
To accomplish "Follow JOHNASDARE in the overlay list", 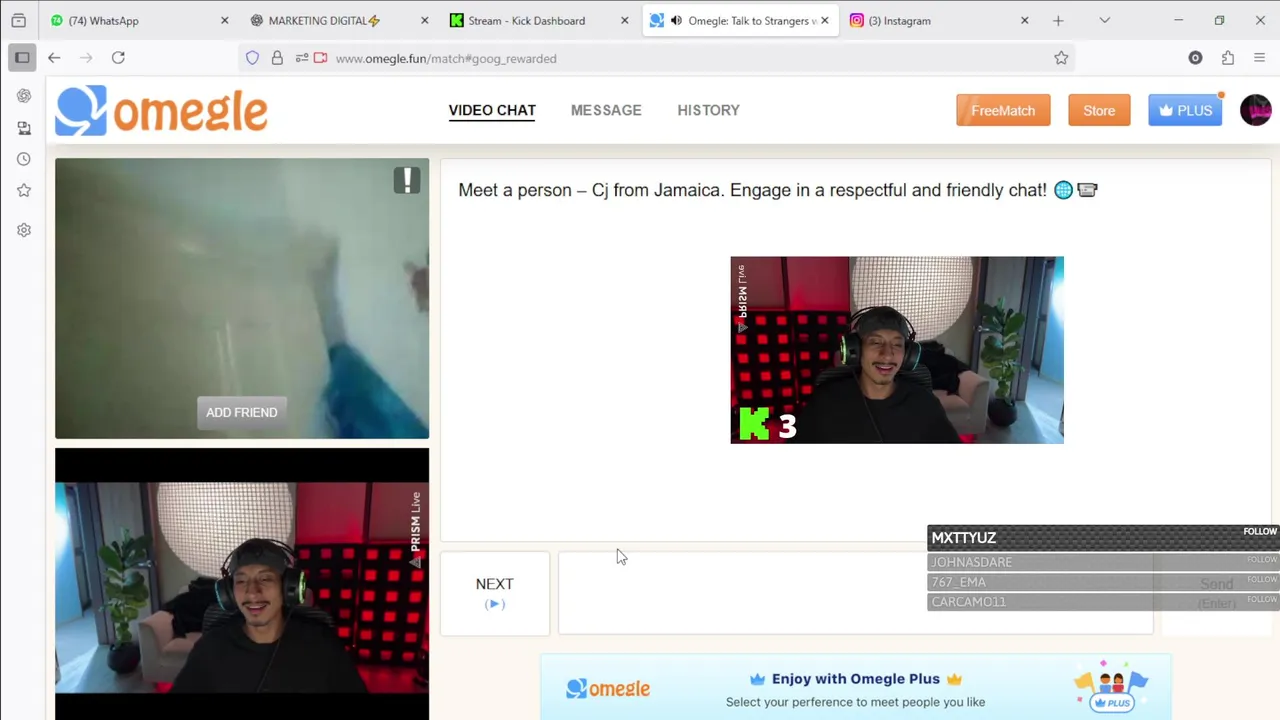I will click(1262, 560).
